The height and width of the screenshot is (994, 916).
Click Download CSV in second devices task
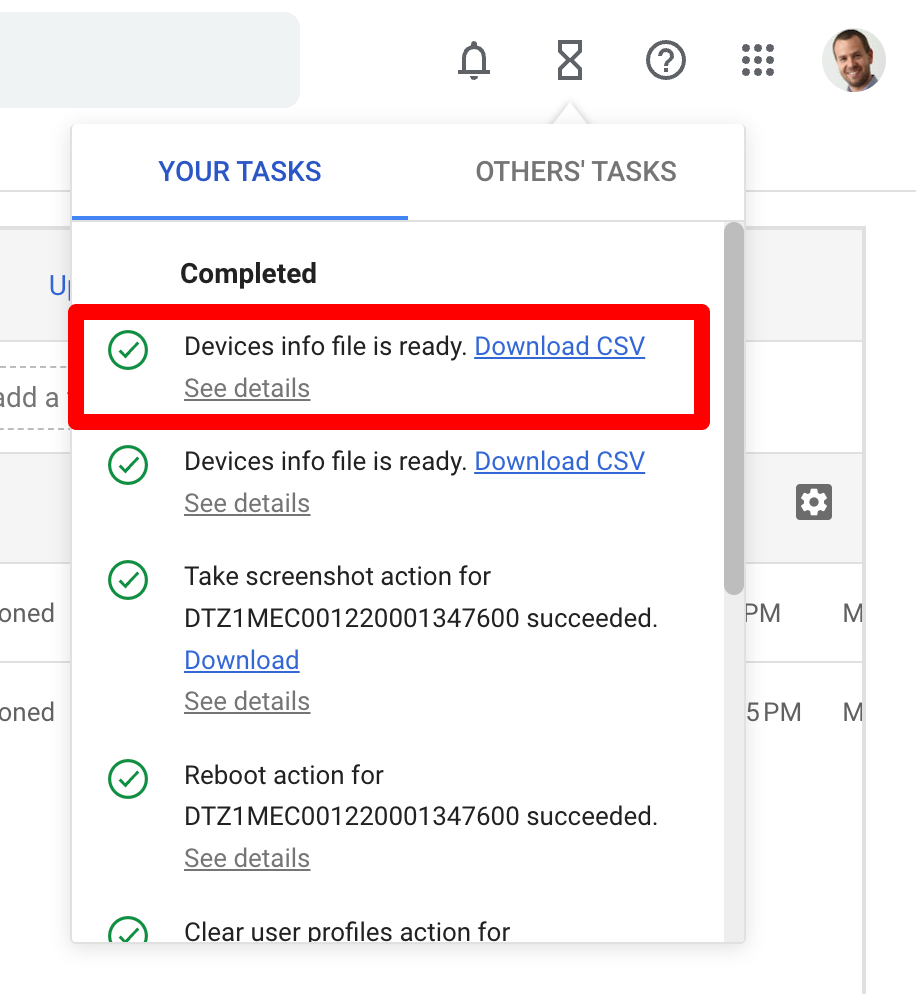[559, 461]
